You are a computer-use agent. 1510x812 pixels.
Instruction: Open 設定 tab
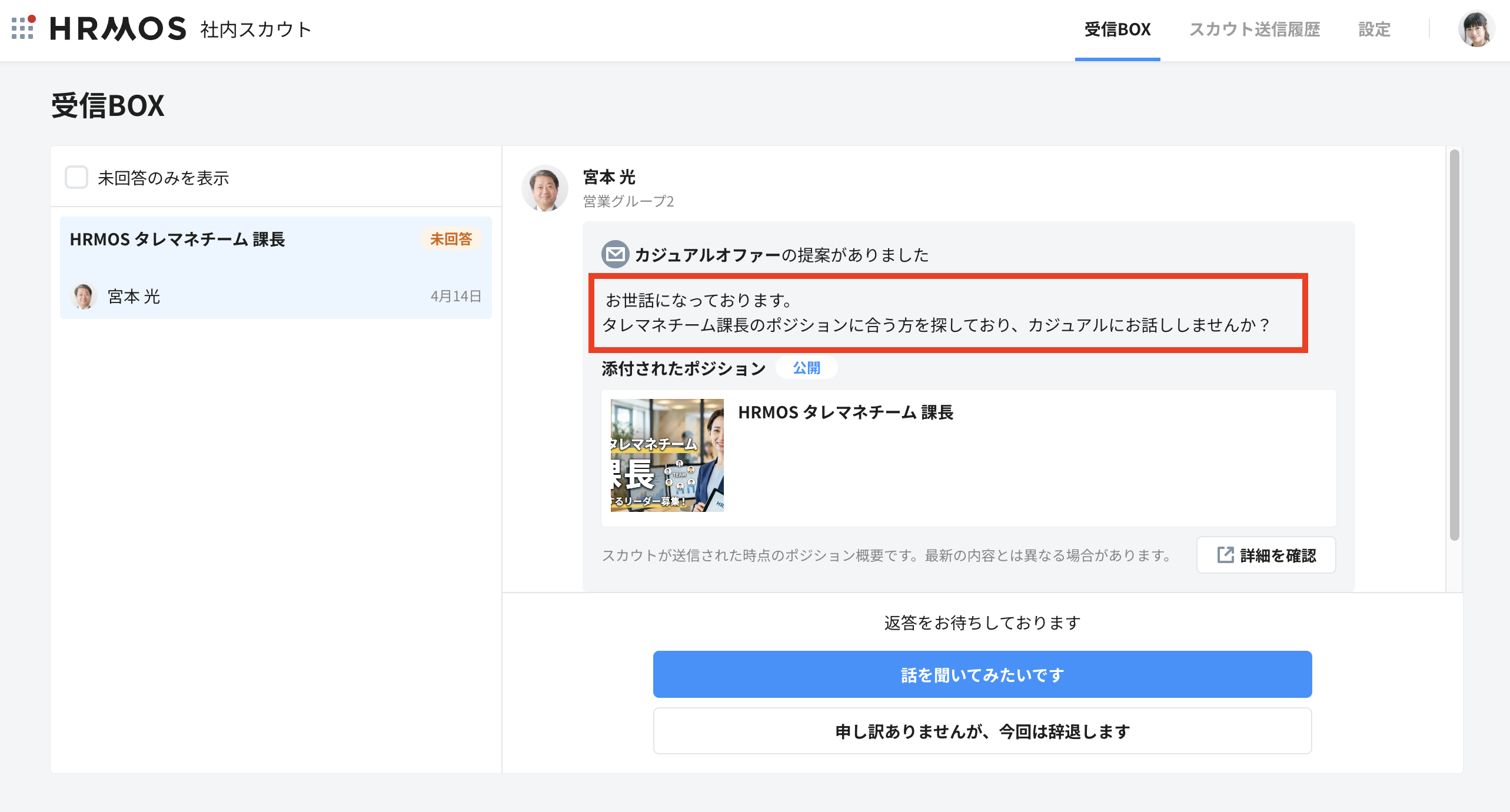coord(1374,29)
